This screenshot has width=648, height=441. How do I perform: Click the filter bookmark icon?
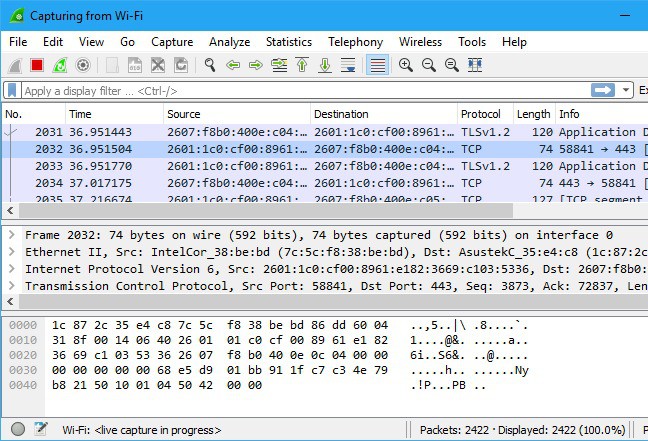pos(12,91)
